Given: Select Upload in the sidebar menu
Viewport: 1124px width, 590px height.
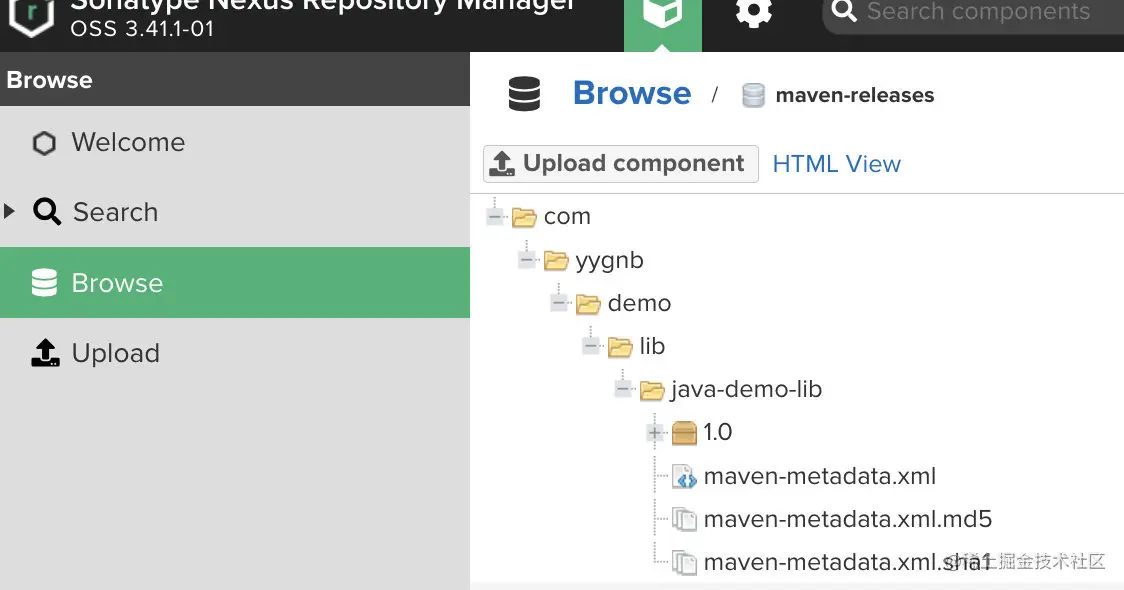Looking at the screenshot, I should coord(115,353).
